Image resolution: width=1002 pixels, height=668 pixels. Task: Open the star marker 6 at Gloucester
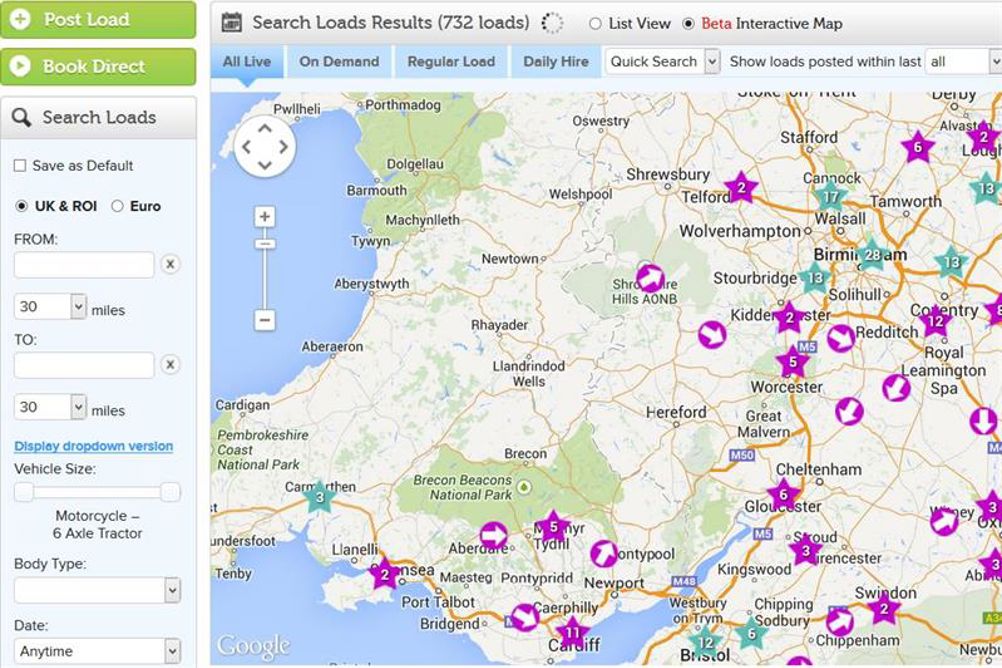783,495
